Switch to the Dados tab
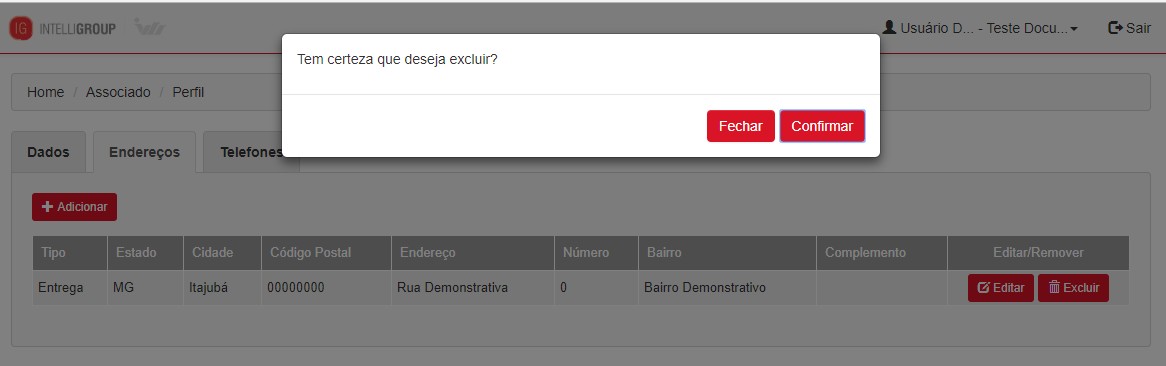The width and height of the screenshot is (1166, 366). pyautogui.click(x=48, y=152)
